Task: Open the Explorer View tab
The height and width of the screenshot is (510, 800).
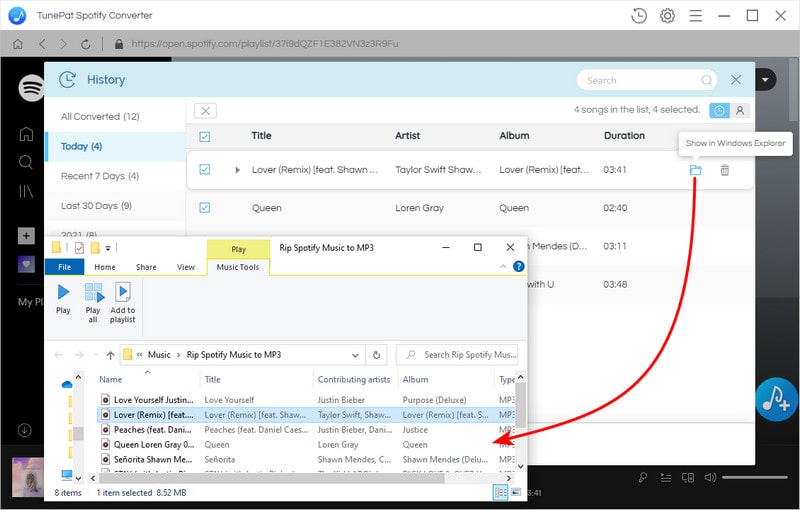Action: pos(186,267)
